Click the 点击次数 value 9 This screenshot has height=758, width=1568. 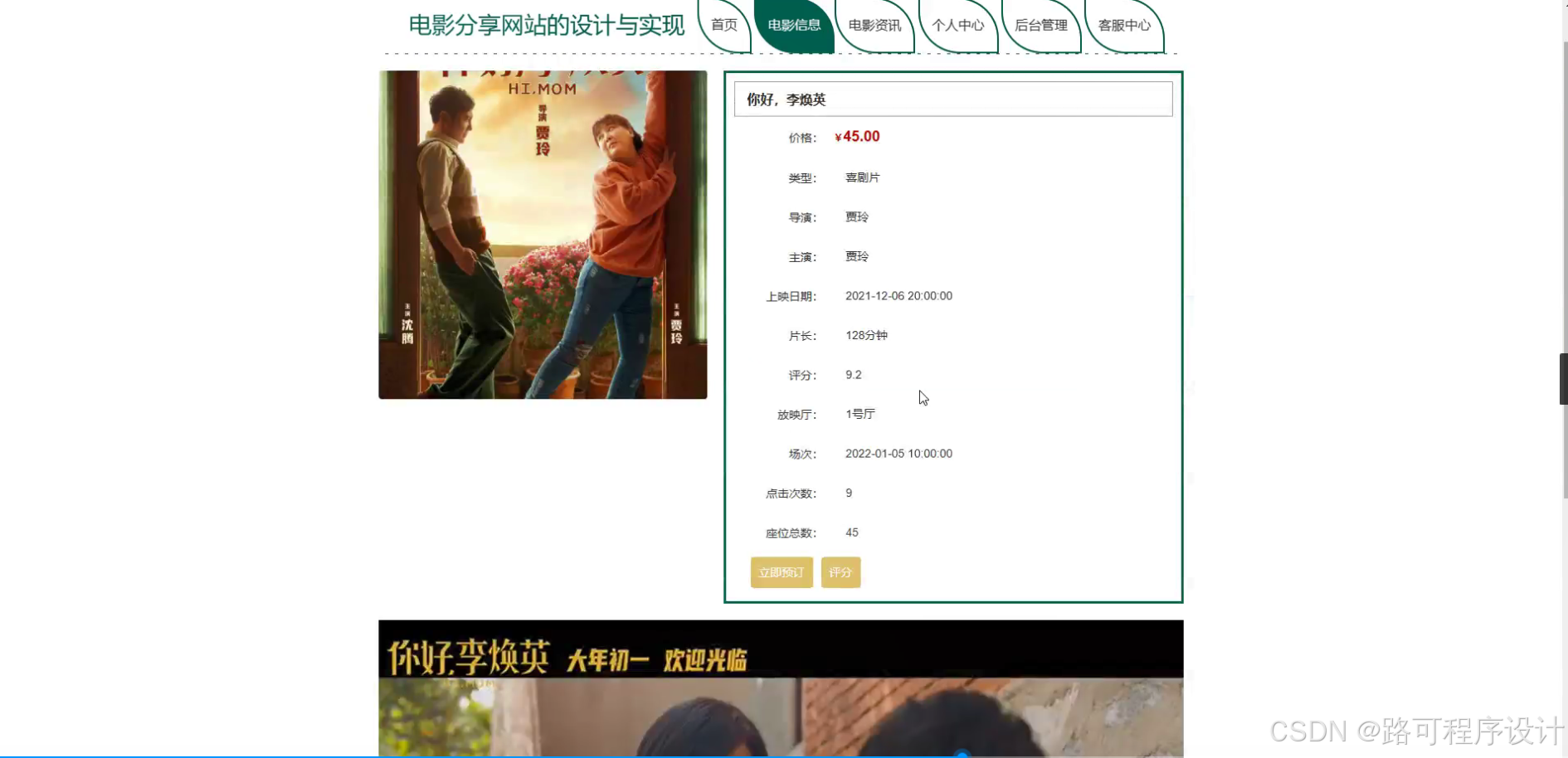coord(849,493)
